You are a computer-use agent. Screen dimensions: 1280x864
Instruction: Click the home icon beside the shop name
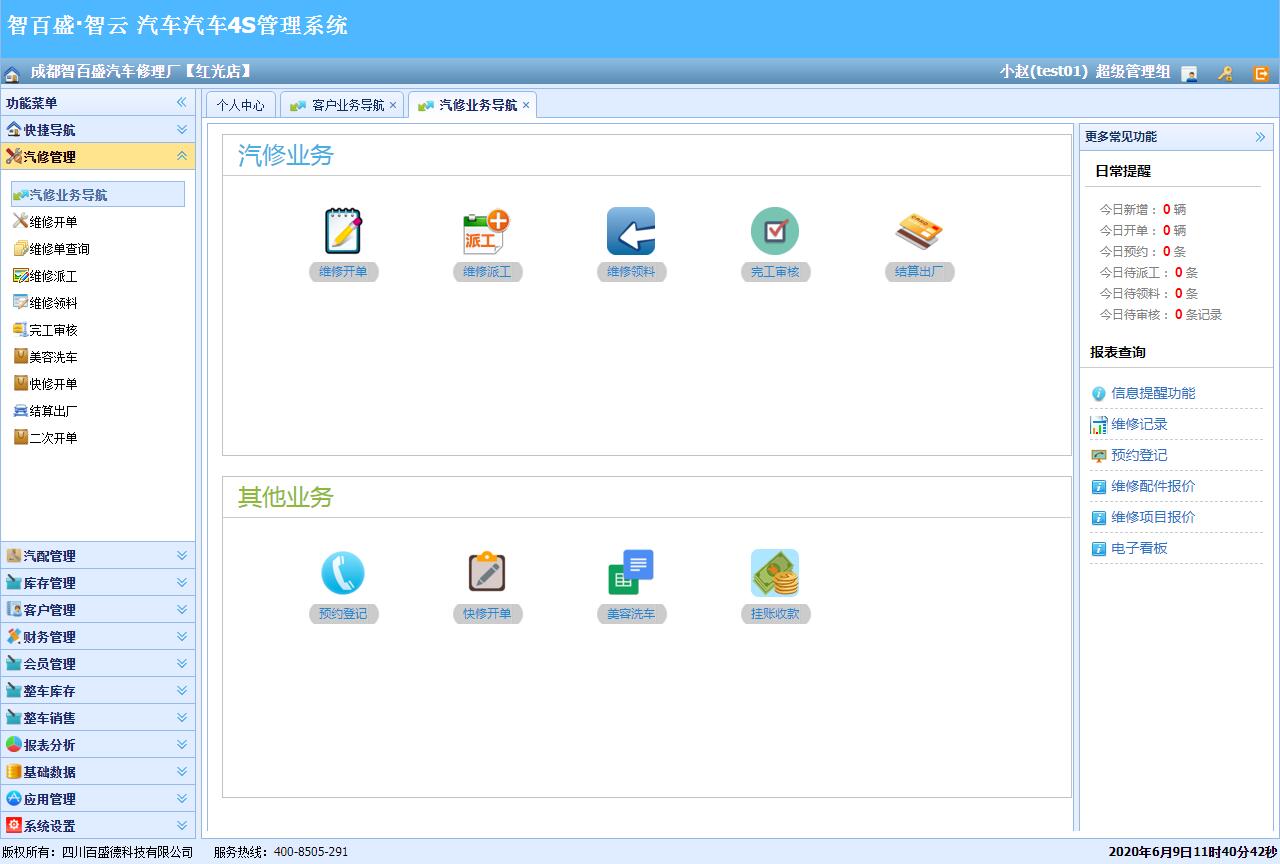(12, 73)
